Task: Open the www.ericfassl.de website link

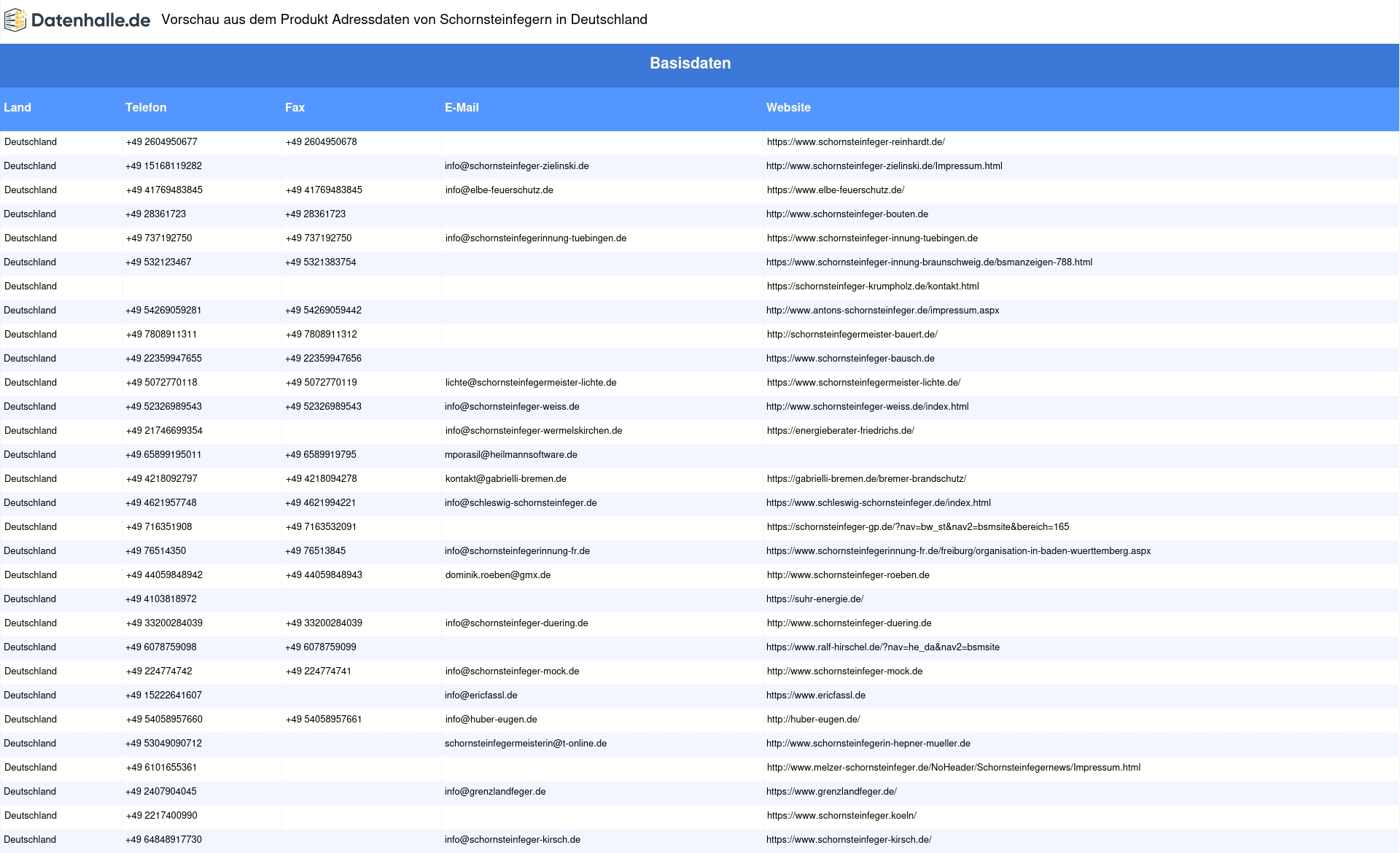Action: 816,696
